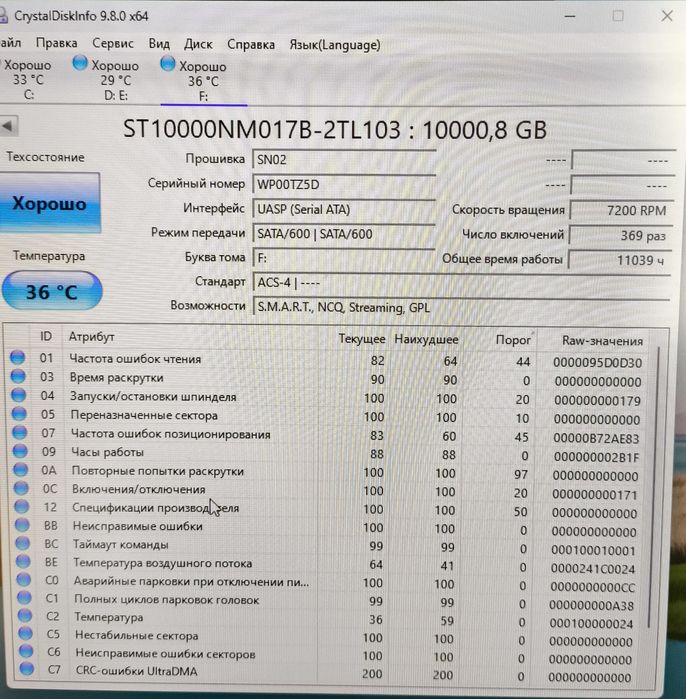
Task: Click status orb for attribute 0A spin retries
Action: (21, 470)
